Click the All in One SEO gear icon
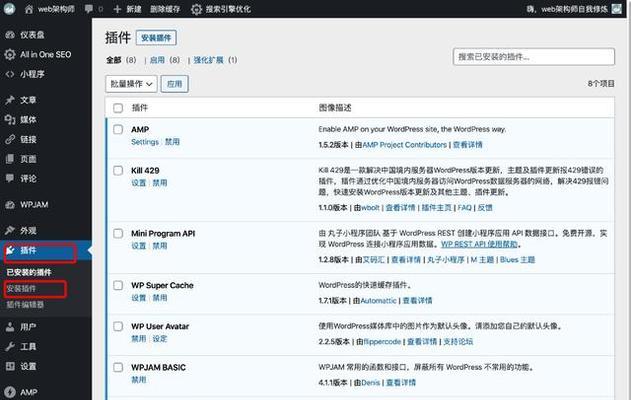631x400 pixels. point(10,54)
